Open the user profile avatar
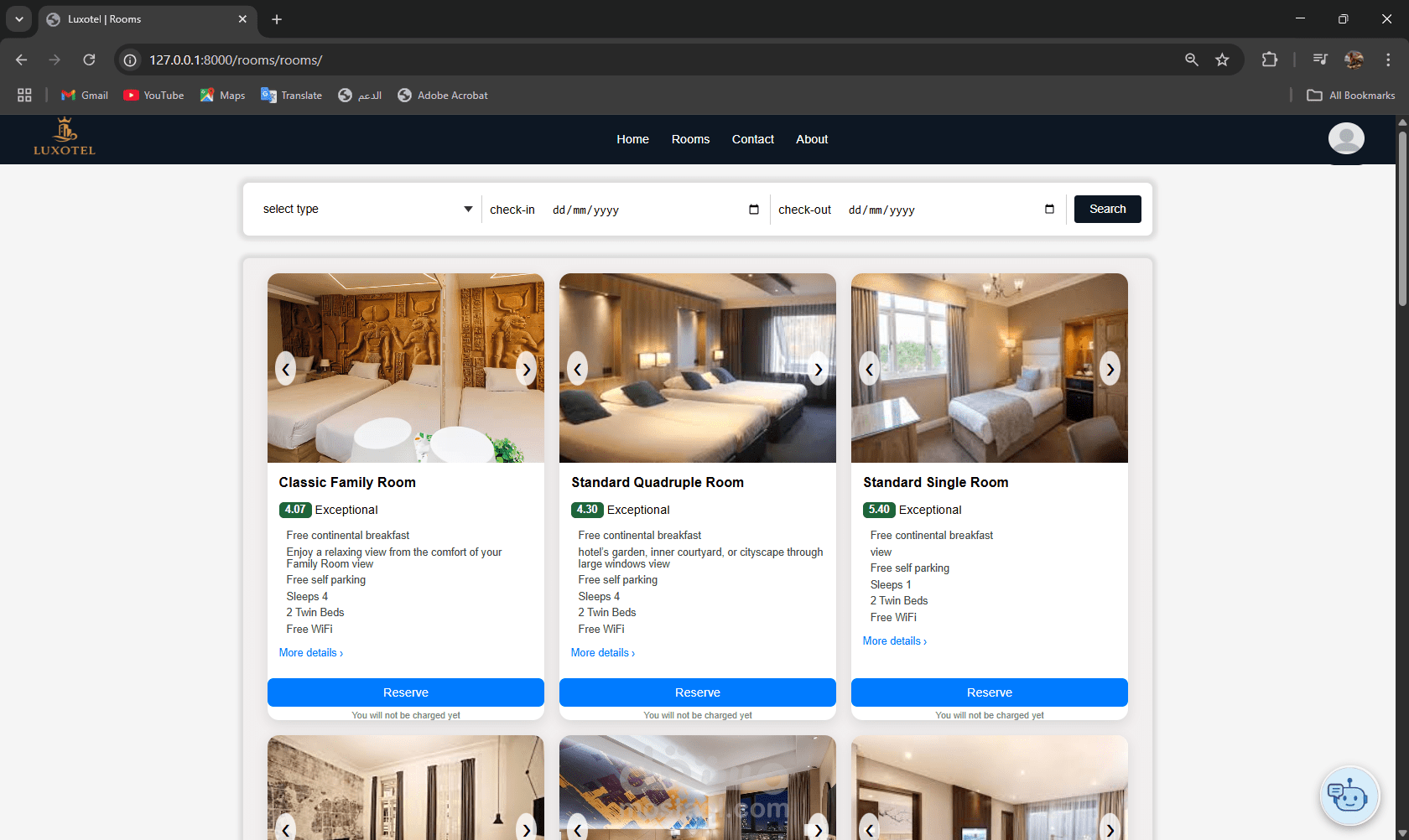 [x=1346, y=138]
